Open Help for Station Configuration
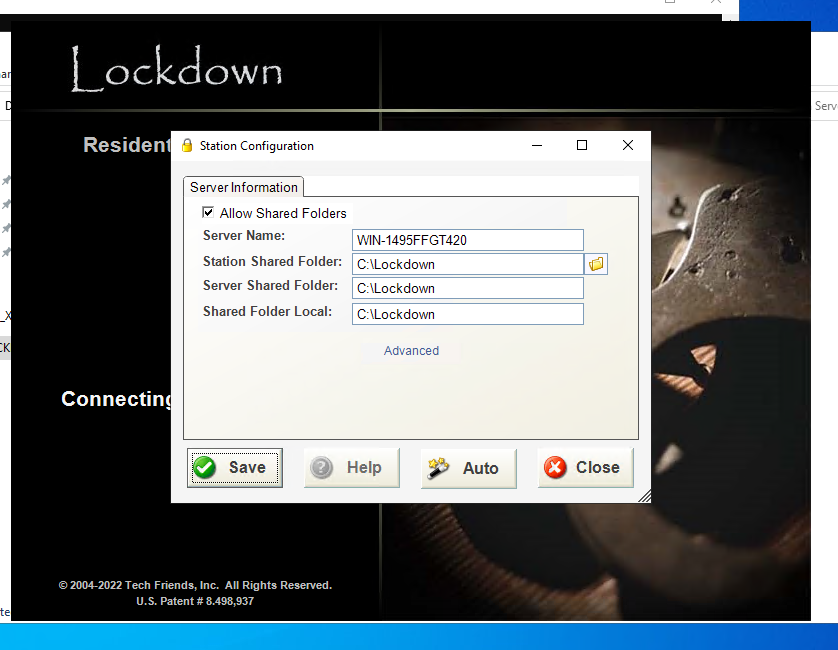 pyautogui.click(x=352, y=468)
